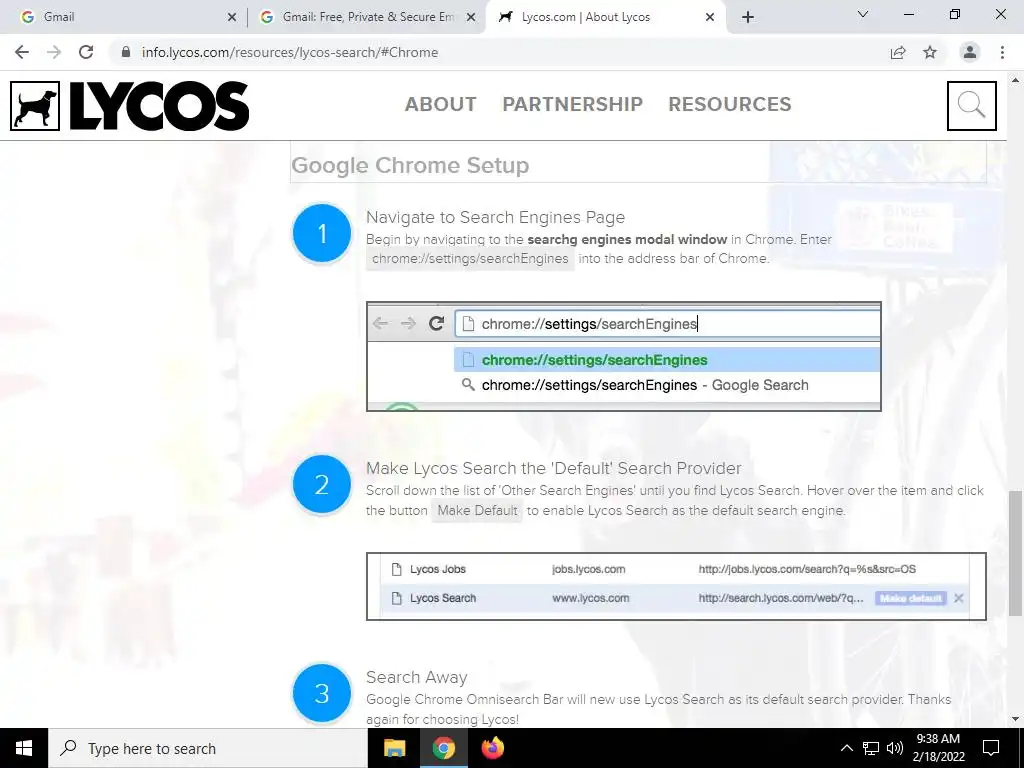Open the ABOUT menu
The width and height of the screenshot is (1024, 768).
(x=441, y=104)
